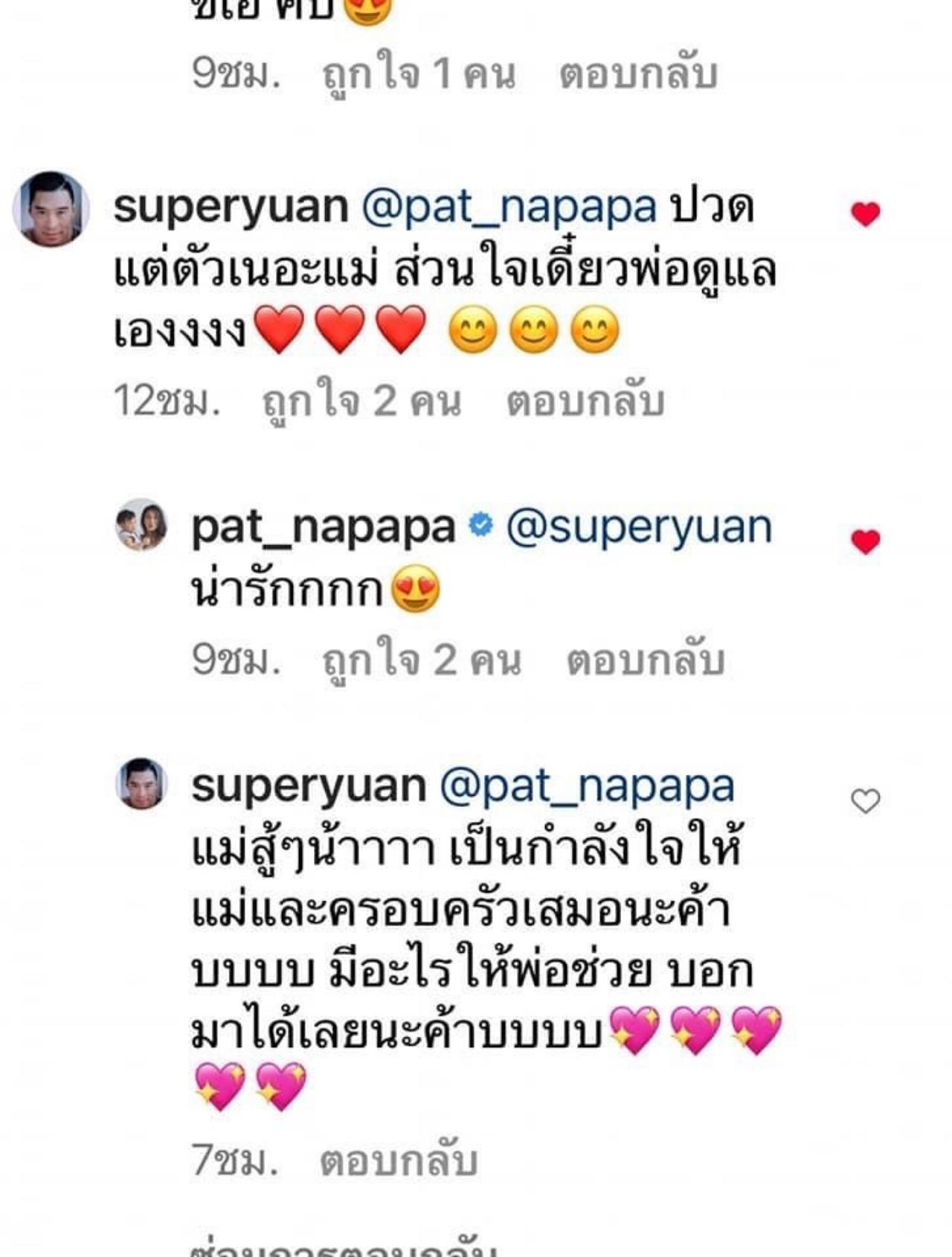Follow @pat_napapa mention in 7-hour reply
Image resolution: width=952 pixels, height=1257 pixels.
[x=587, y=787]
